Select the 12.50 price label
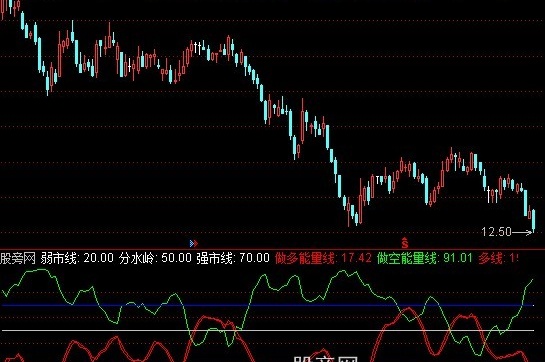 (496, 232)
